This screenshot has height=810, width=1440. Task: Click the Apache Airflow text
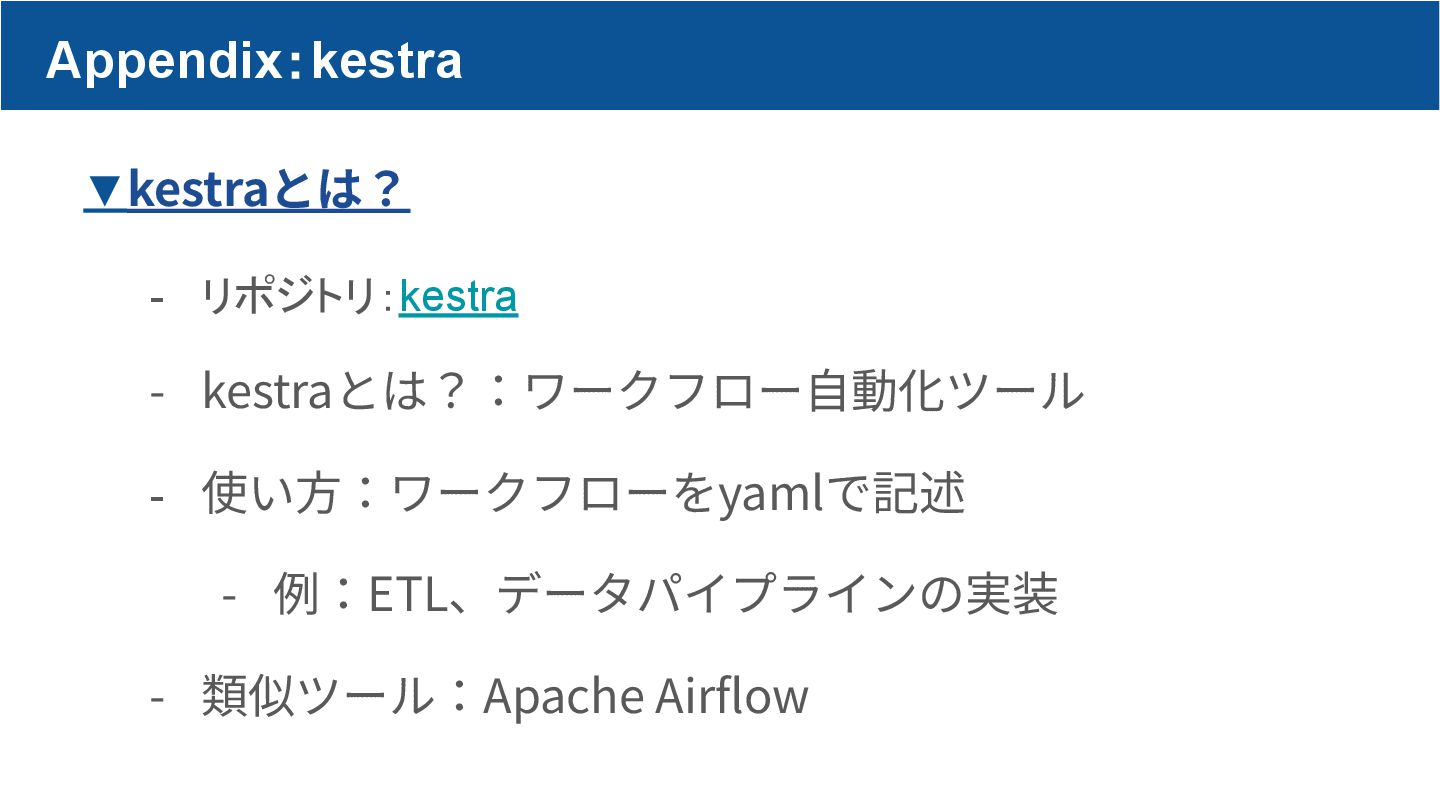(x=645, y=696)
